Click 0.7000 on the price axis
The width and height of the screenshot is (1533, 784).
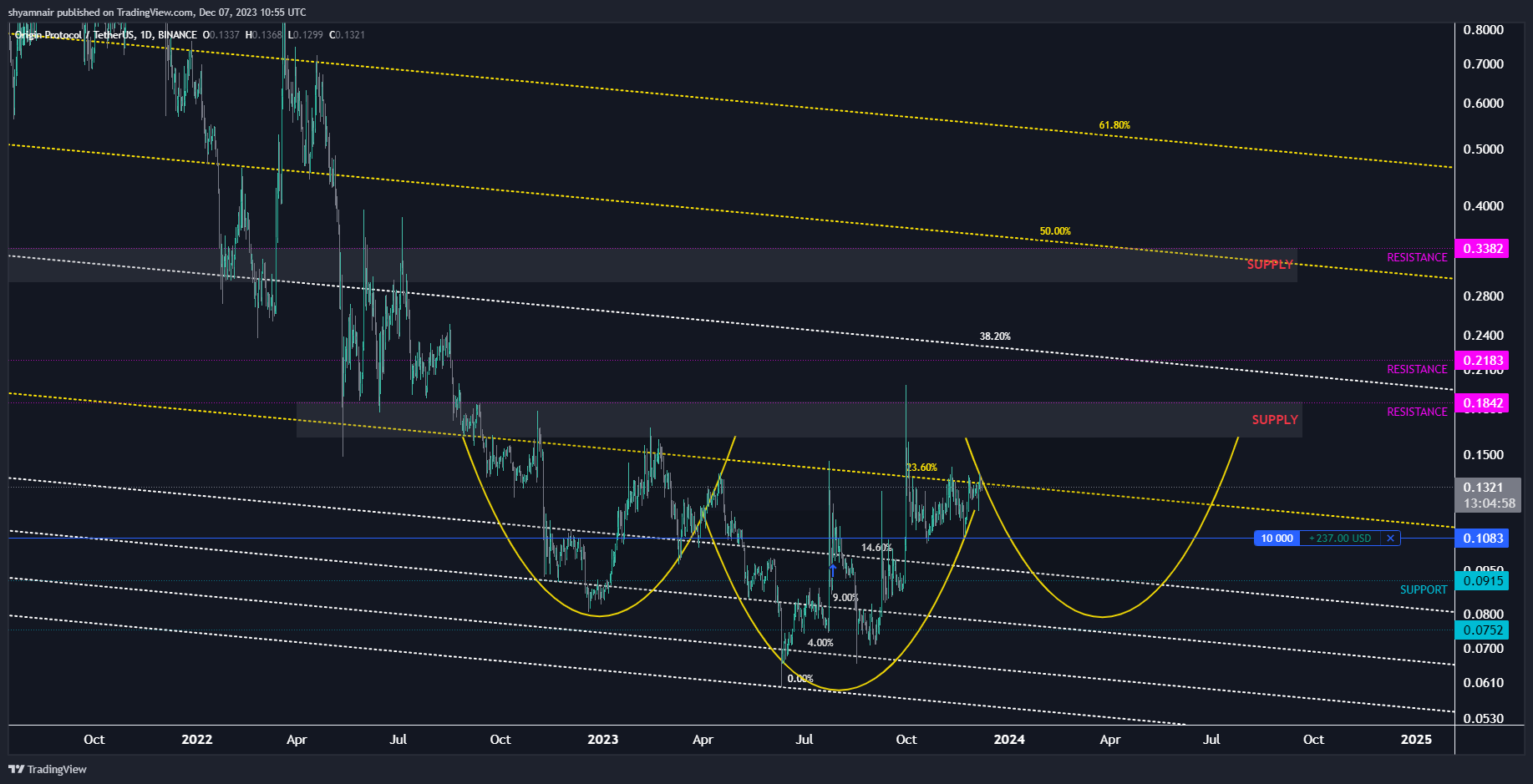[x=1484, y=64]
